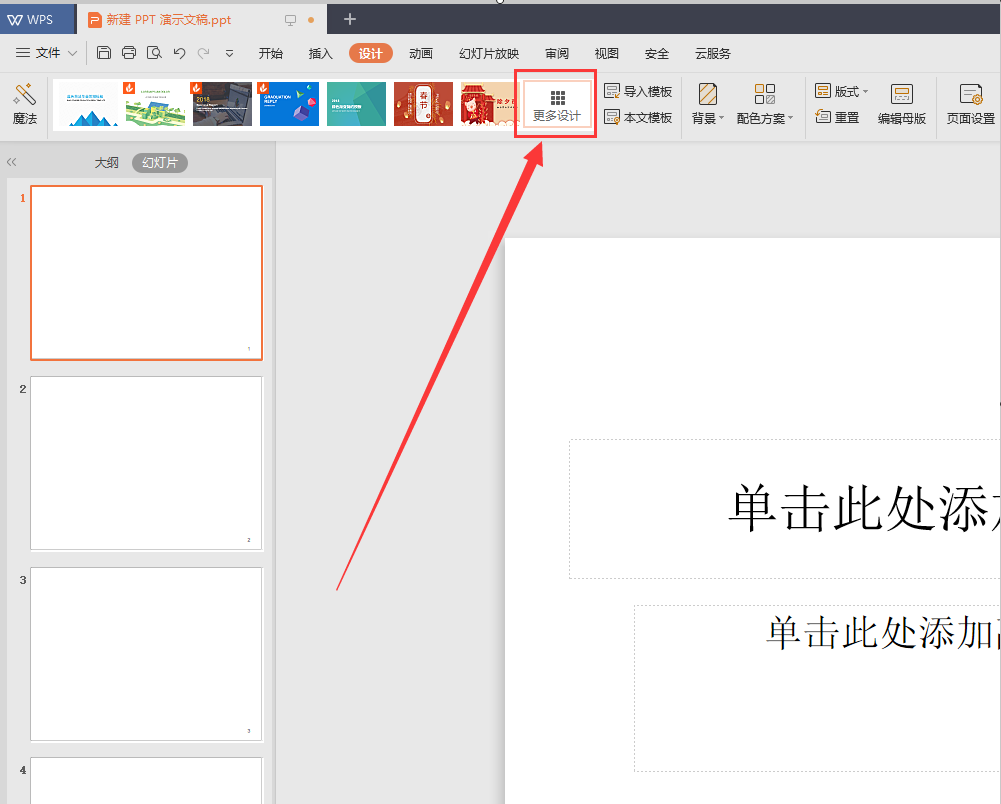Select slide 2 thumbnail in the panel
The height and width of the screenshot is (804, 1001).
coord(146,463)
